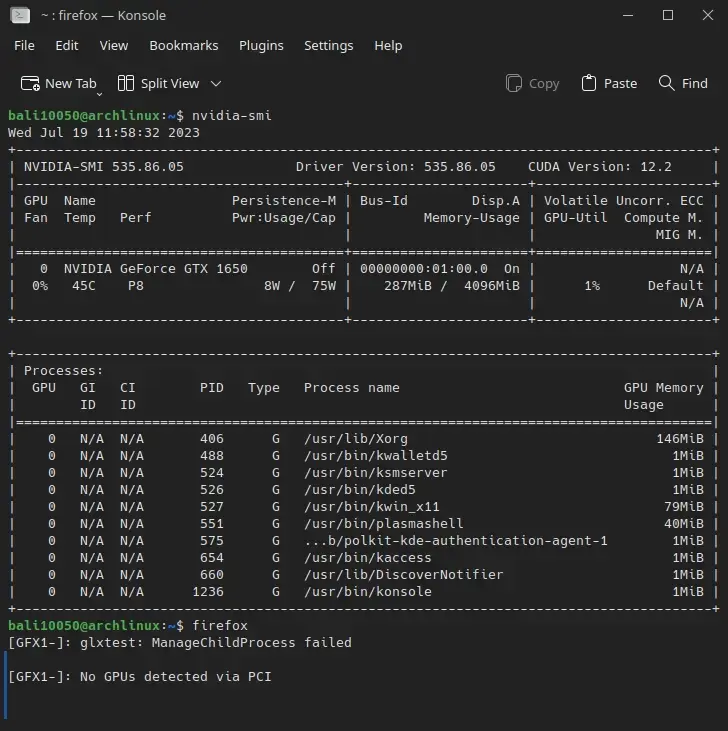Click CUDA Version: 12.2 text
Viewport: 728px width, 731px height.
point(600,167)
